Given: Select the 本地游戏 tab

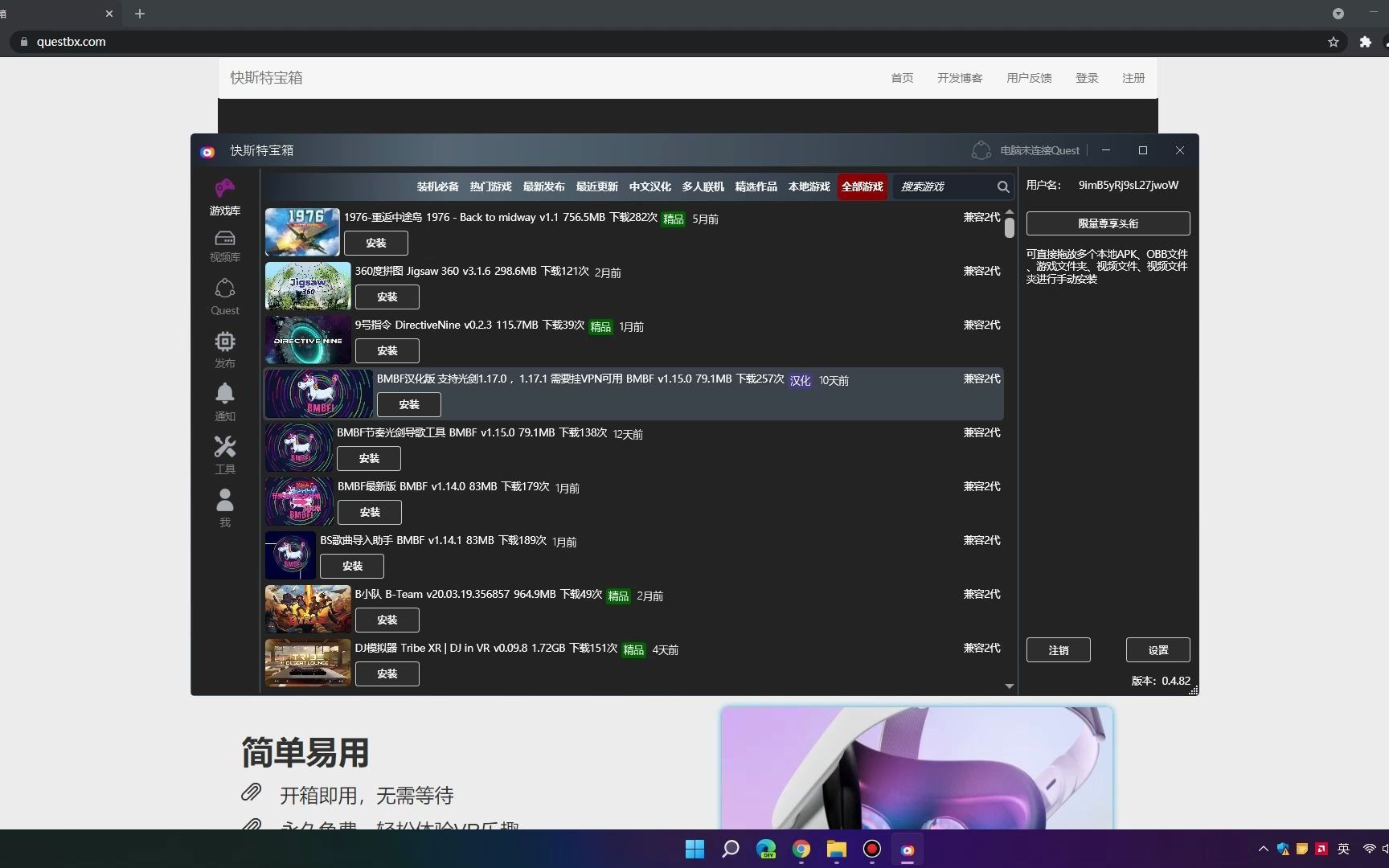Looking at the screenshot, I should click(809, 186).
